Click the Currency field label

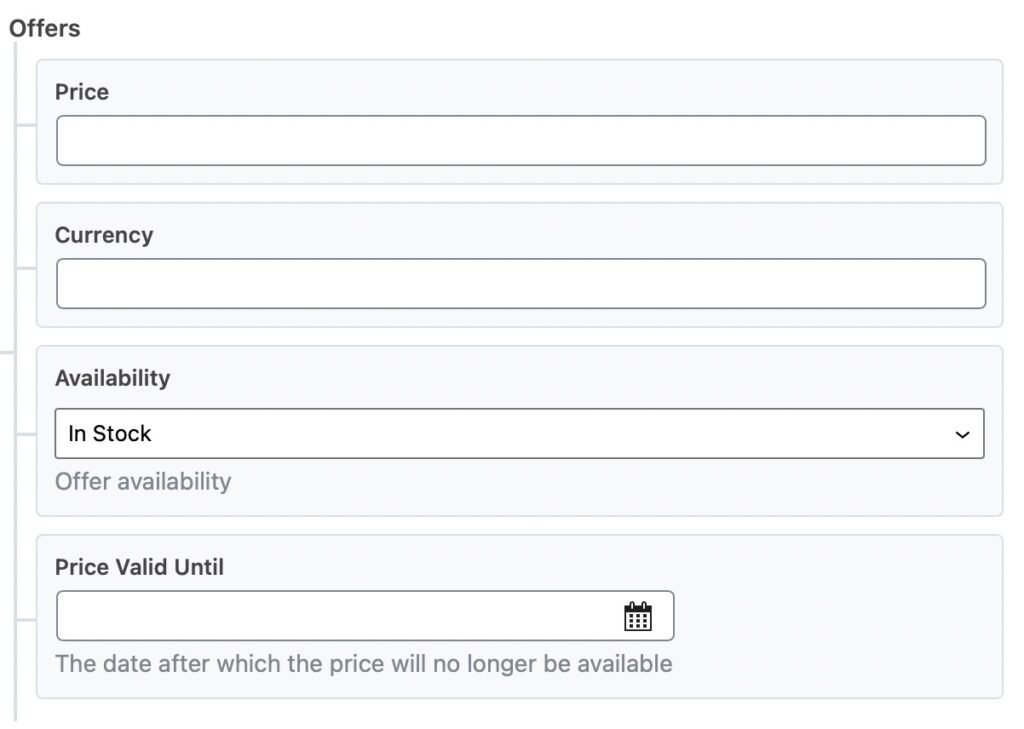104,235
